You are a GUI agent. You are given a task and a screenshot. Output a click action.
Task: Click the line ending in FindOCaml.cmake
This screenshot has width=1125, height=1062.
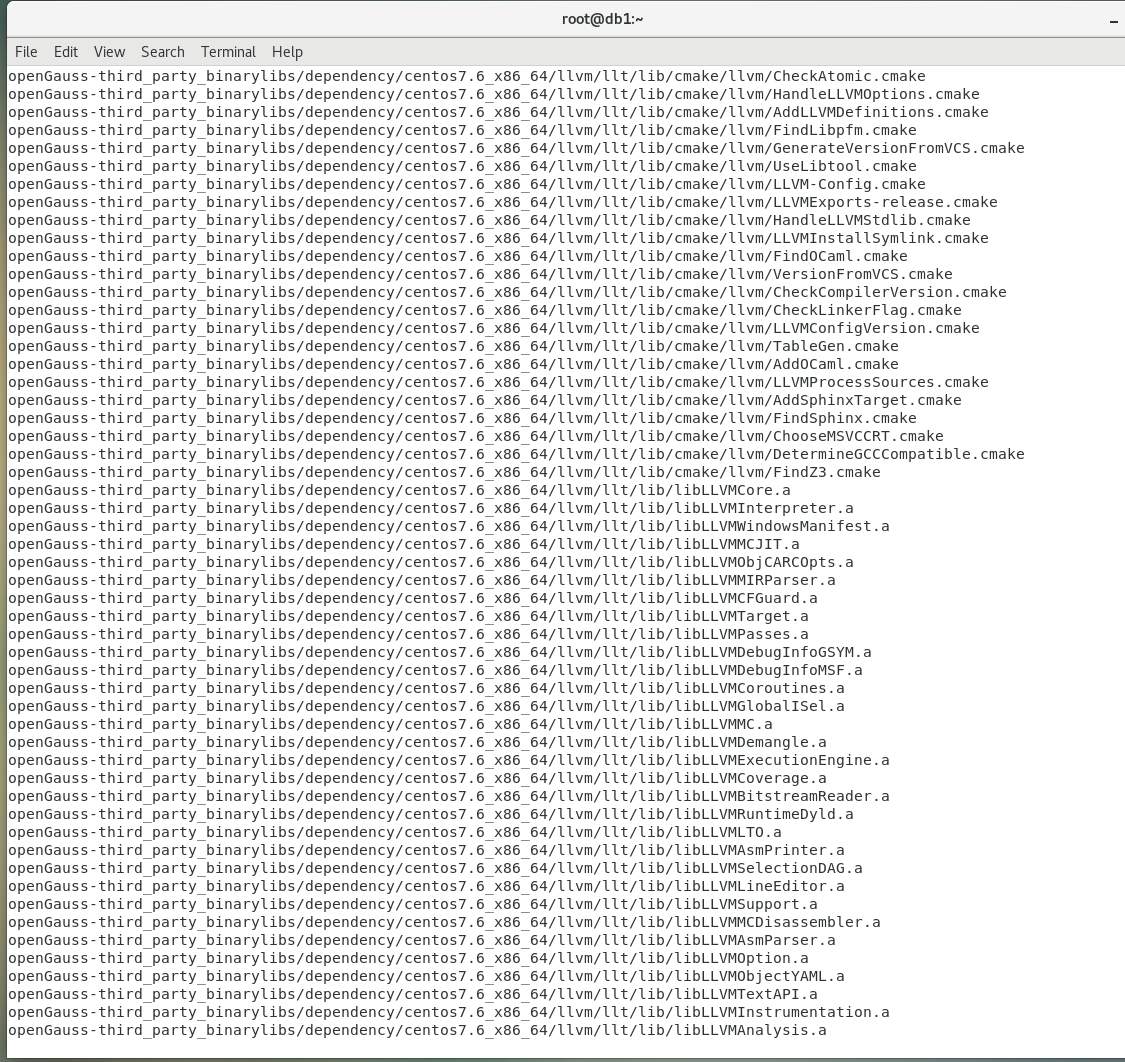458,256
